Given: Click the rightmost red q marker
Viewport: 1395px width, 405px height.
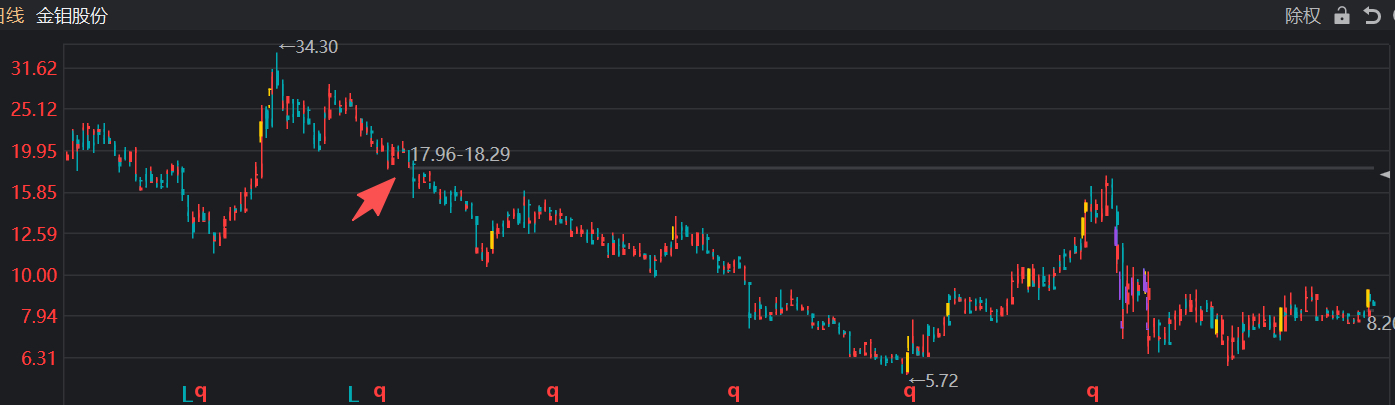Looking at the screenshot, I should click(1092, 393).
